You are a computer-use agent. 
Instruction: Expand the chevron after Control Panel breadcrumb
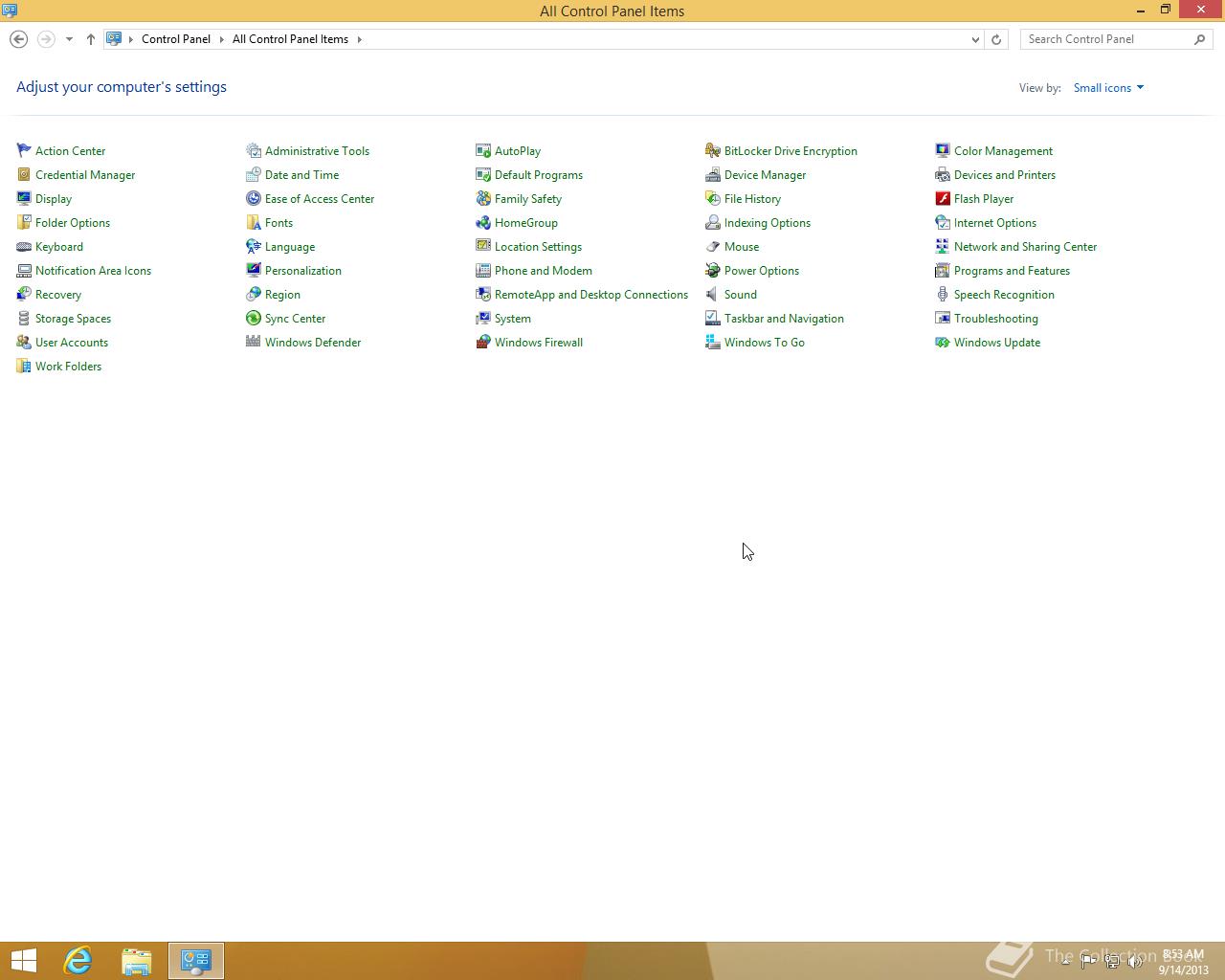pos(221,39)
